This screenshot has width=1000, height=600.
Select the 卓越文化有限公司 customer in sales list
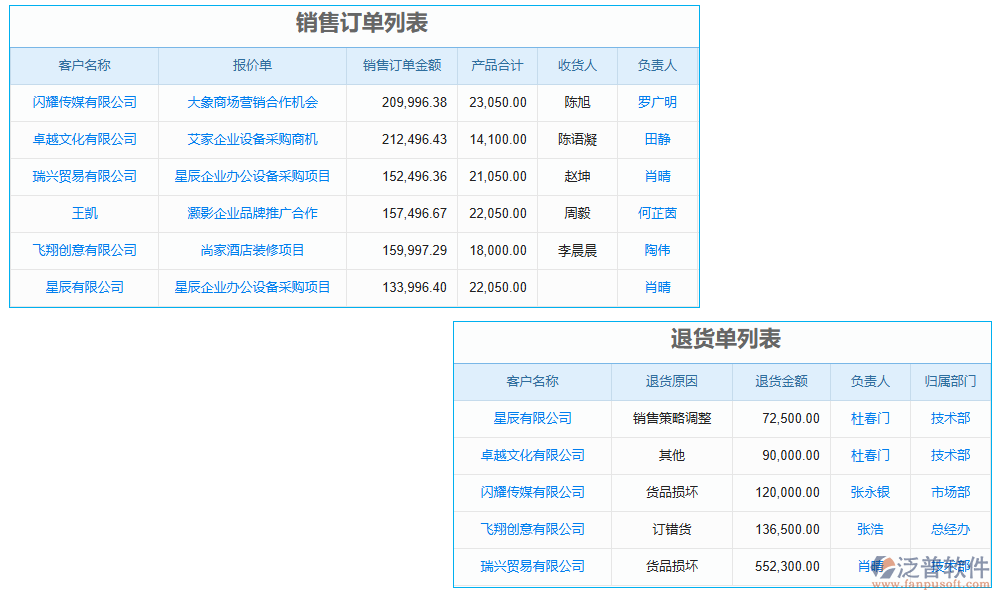click(84, 140)
